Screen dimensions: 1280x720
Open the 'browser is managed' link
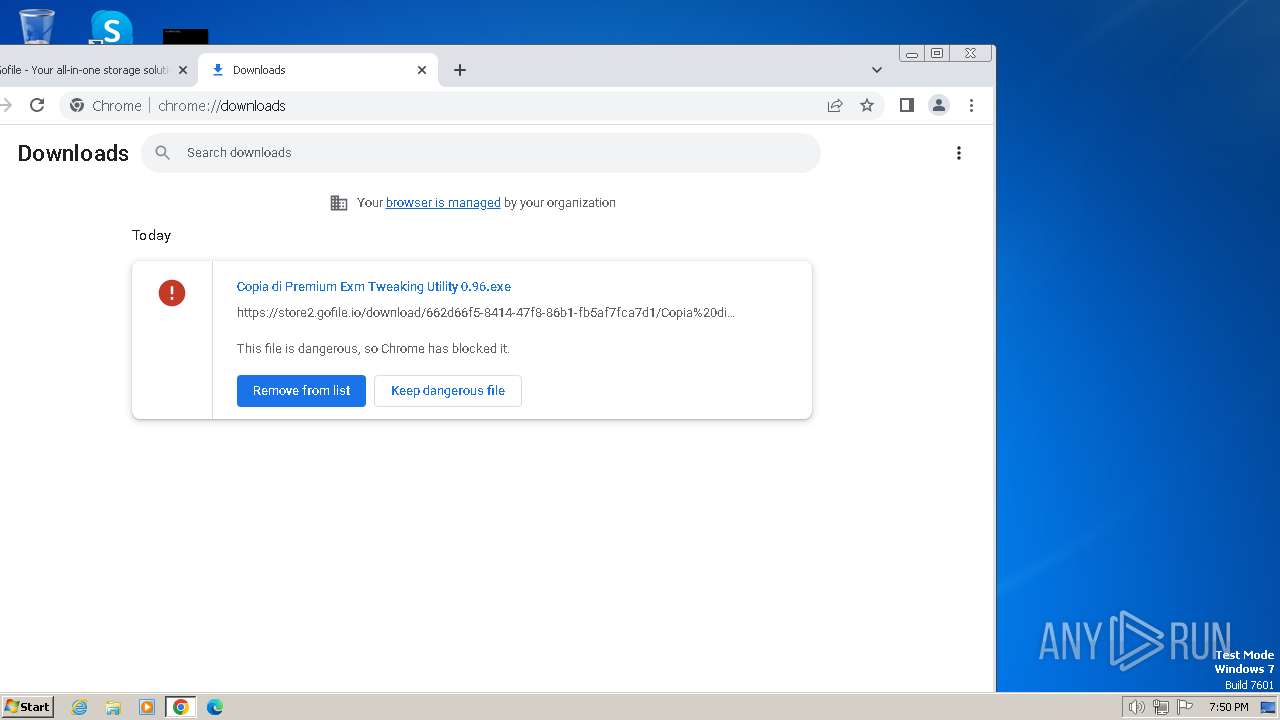[443, 203]
